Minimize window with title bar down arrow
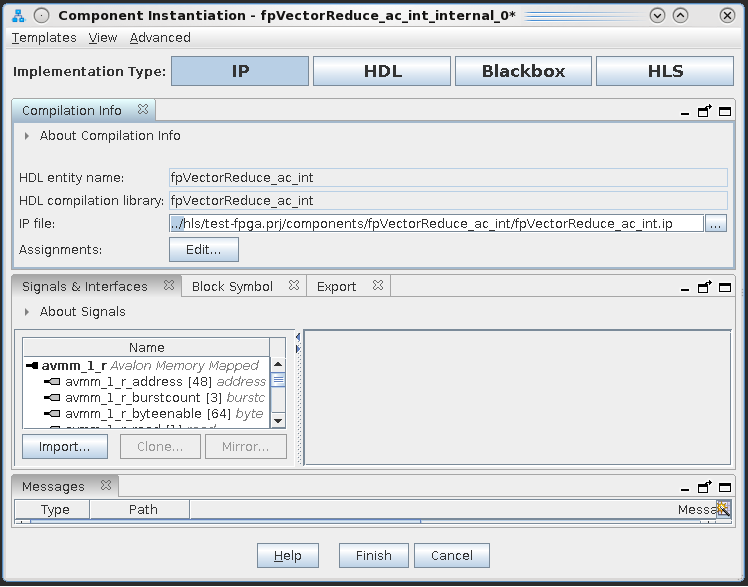The image size is (748, 587). (657, 16)
